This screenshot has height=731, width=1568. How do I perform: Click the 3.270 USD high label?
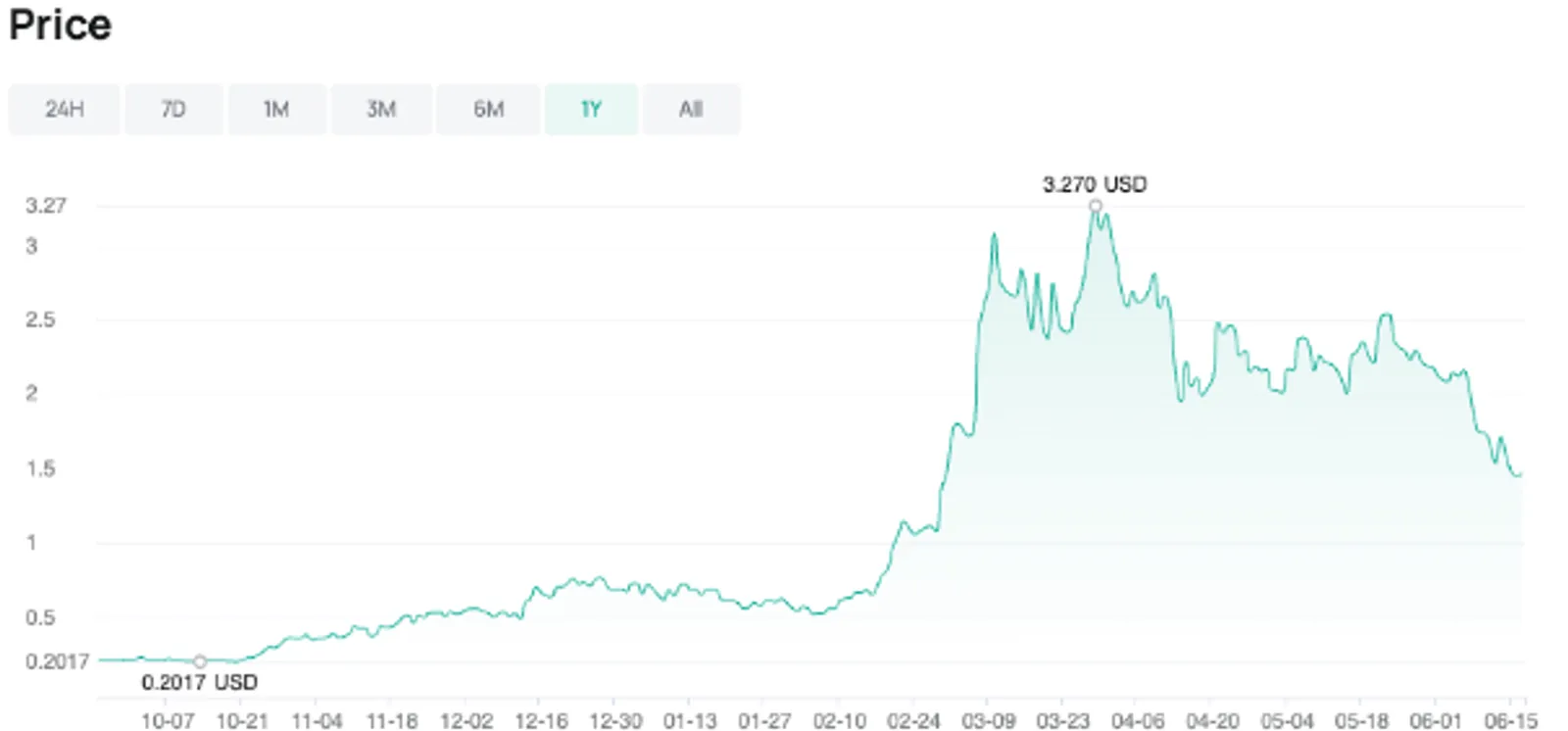tap(1095, 184)
